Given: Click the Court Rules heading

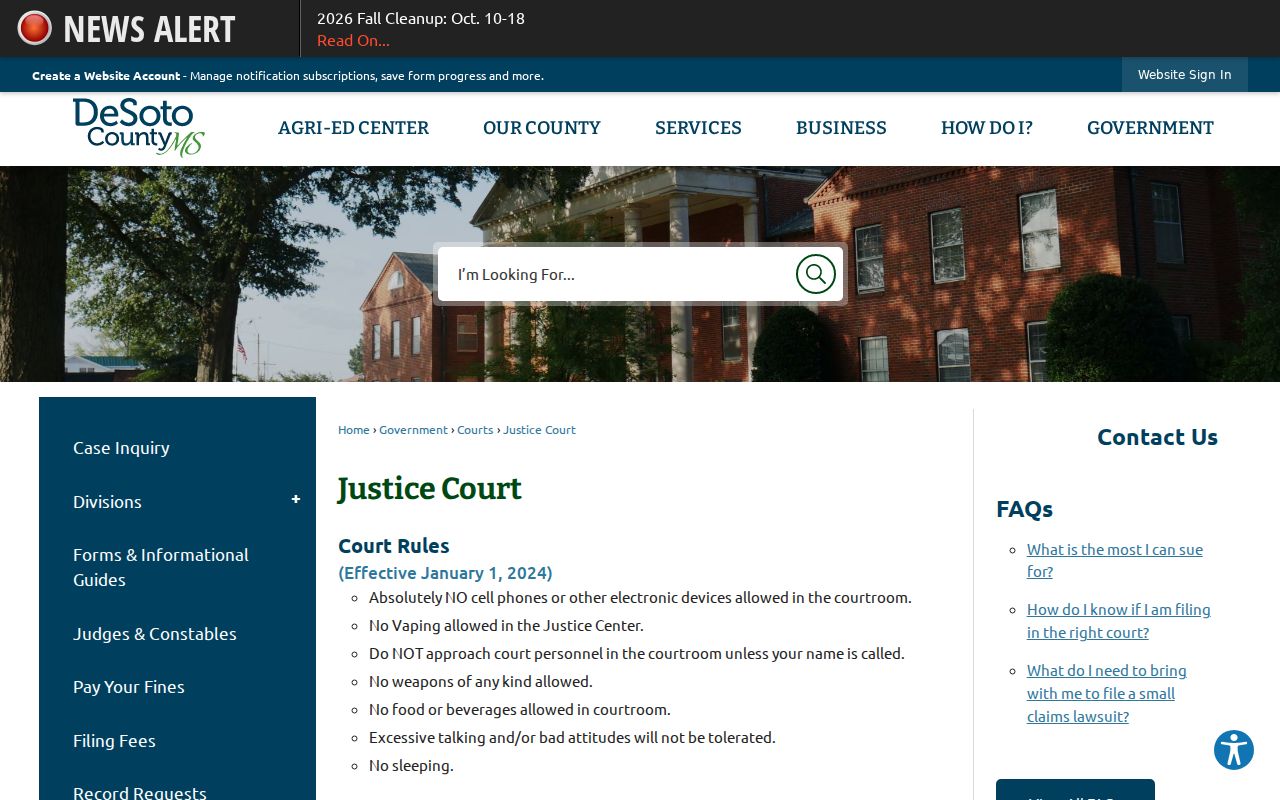Looking at the screenshot, I should [x=394, y=546].
